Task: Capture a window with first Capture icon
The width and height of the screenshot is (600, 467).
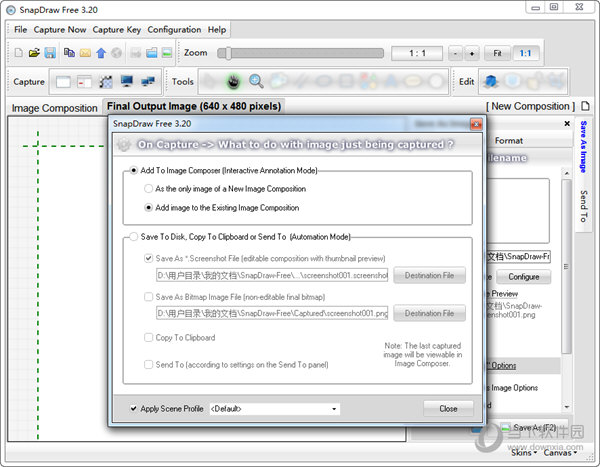Action: [x=63, y=82]
